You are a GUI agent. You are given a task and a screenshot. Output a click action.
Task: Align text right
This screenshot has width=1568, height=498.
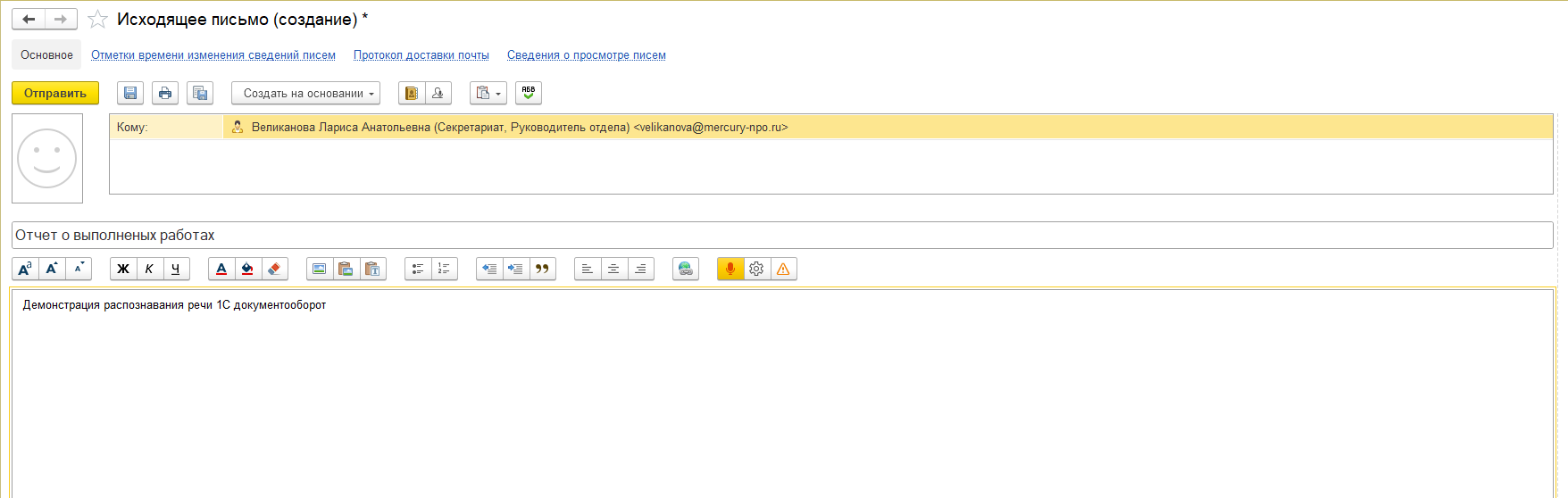tap(641, 269)
